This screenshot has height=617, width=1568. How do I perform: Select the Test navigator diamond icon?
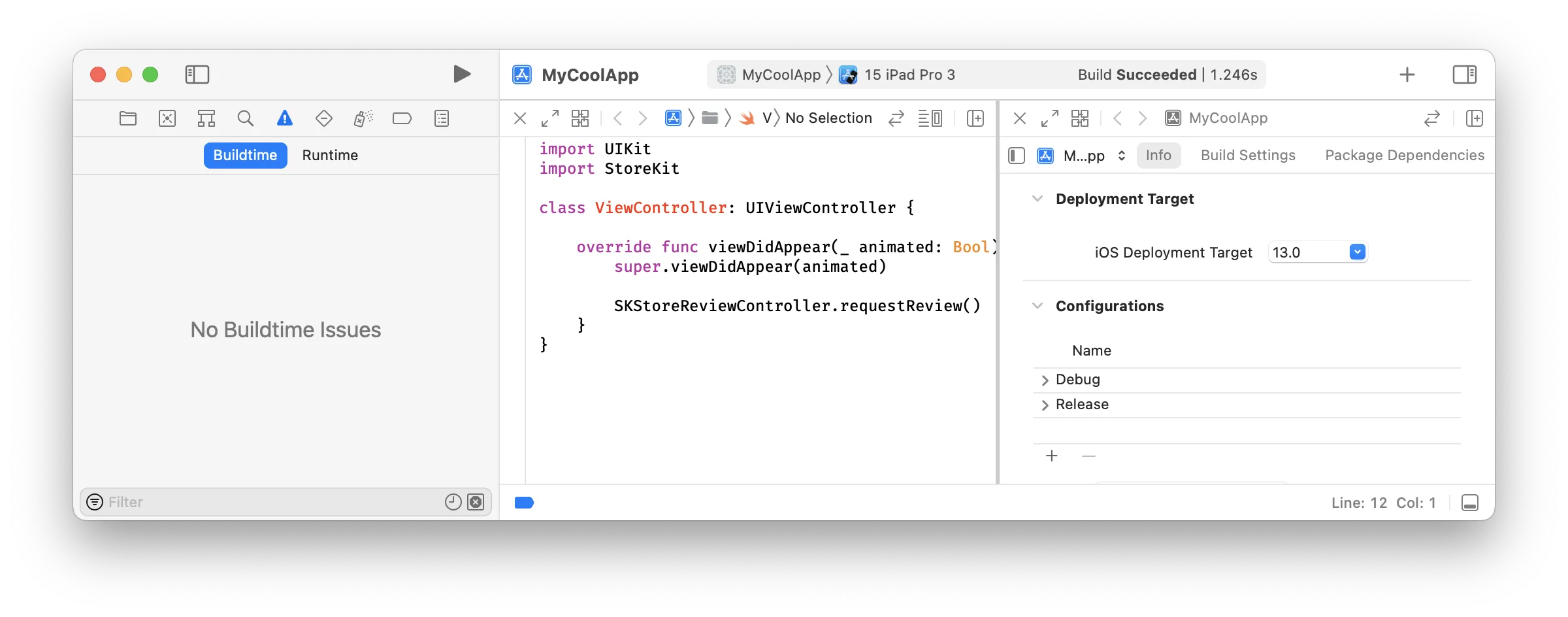pos(323,118)
